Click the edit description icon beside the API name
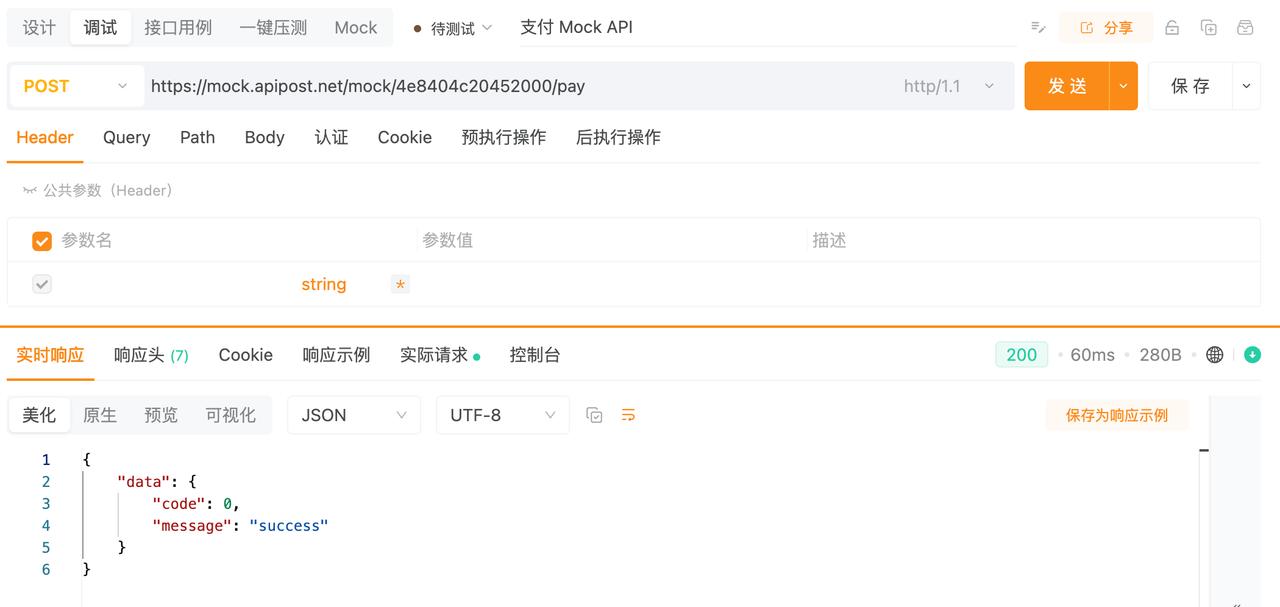The height and width of the screenshot is (607, 1280). pos(1038,28)
